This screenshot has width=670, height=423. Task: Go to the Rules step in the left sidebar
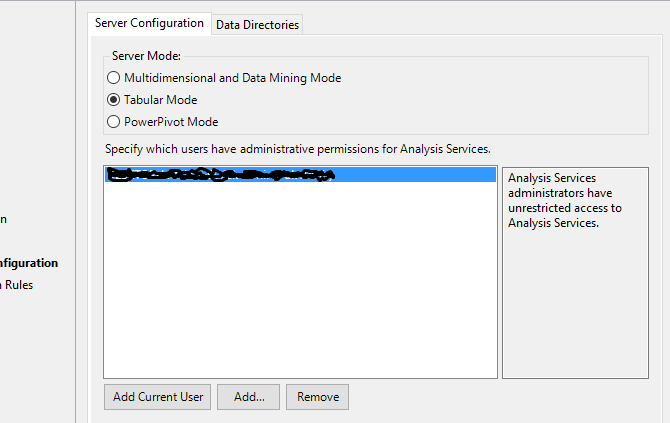17,285
